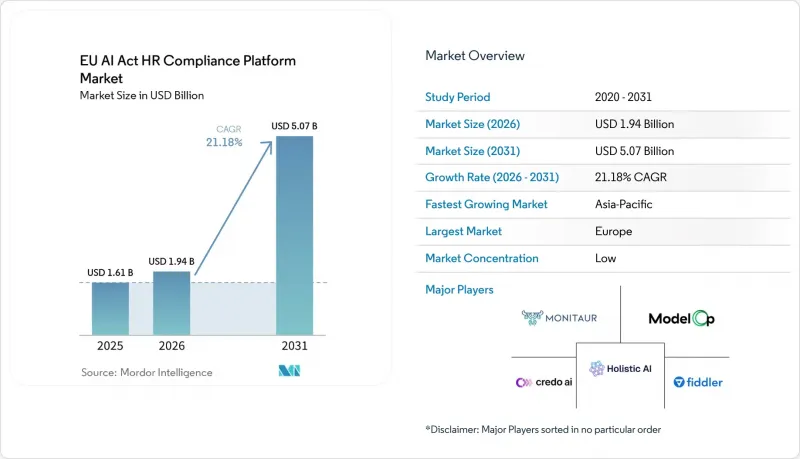The height and width of the screenshot is (459, 800).
Task: Click the 'Market Size in USD Billion' subtitle
Action: click(x=142, y=95)
